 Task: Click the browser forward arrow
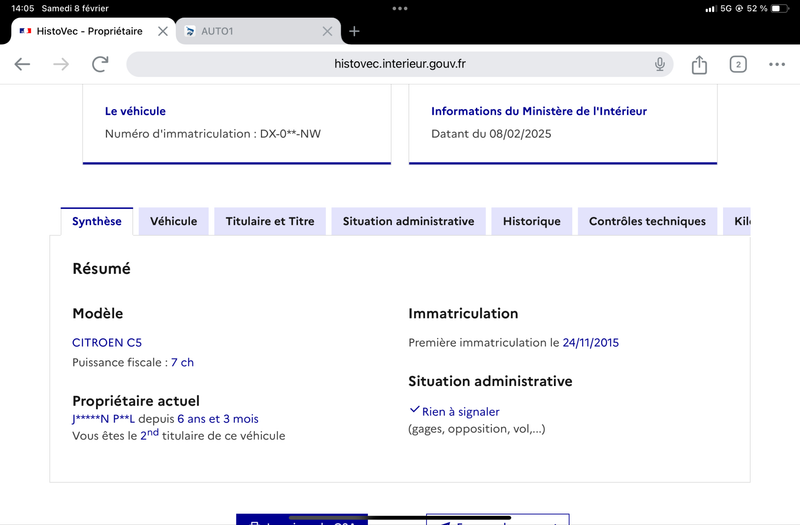click(61, 64)
